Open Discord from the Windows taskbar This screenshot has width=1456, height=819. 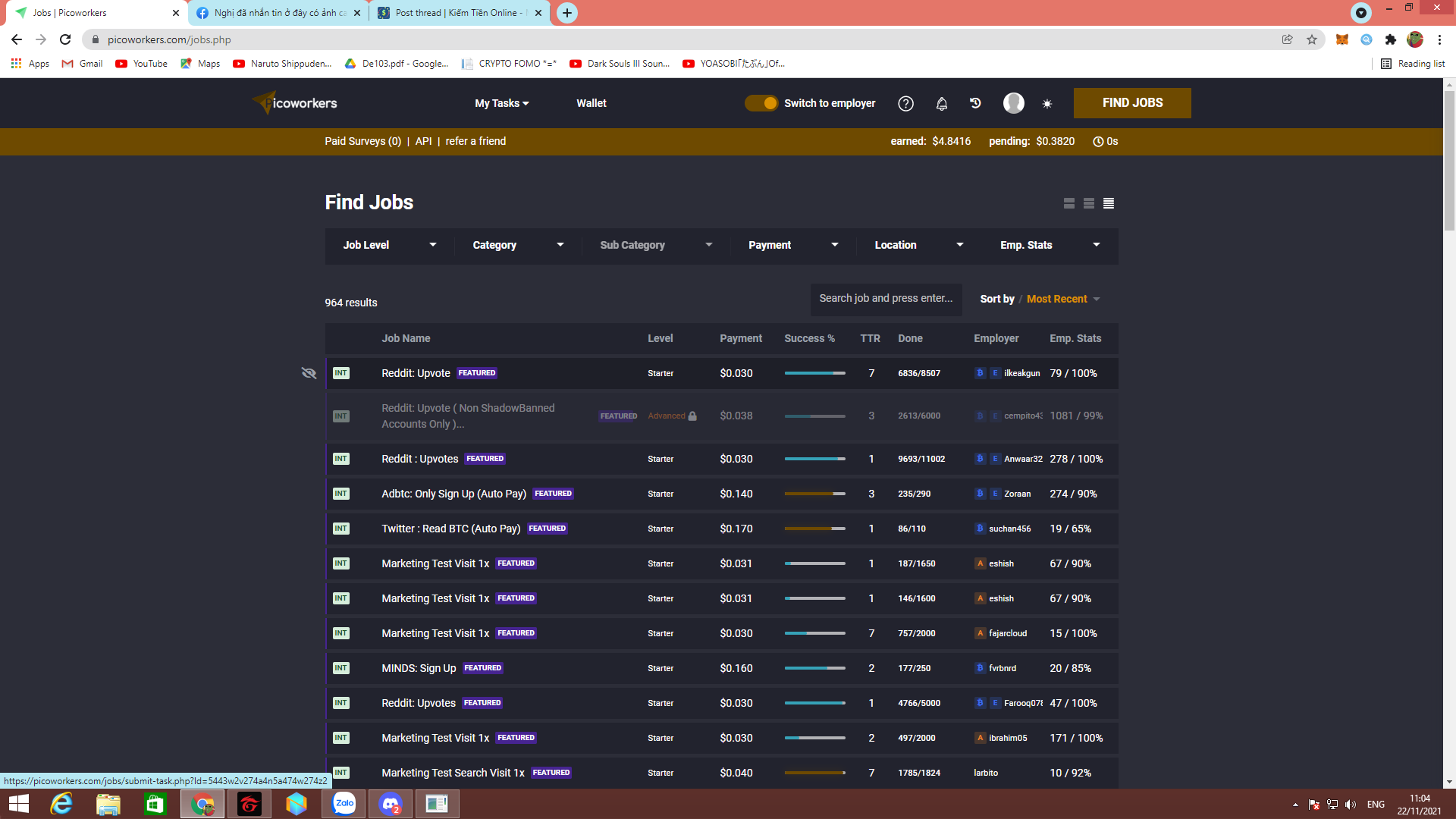390,804
